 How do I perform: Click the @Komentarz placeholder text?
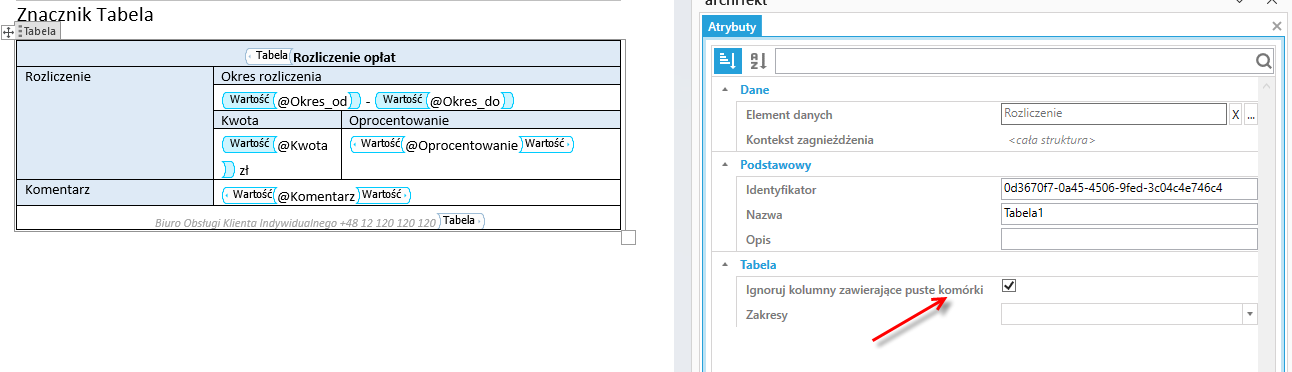click(316, 196)
